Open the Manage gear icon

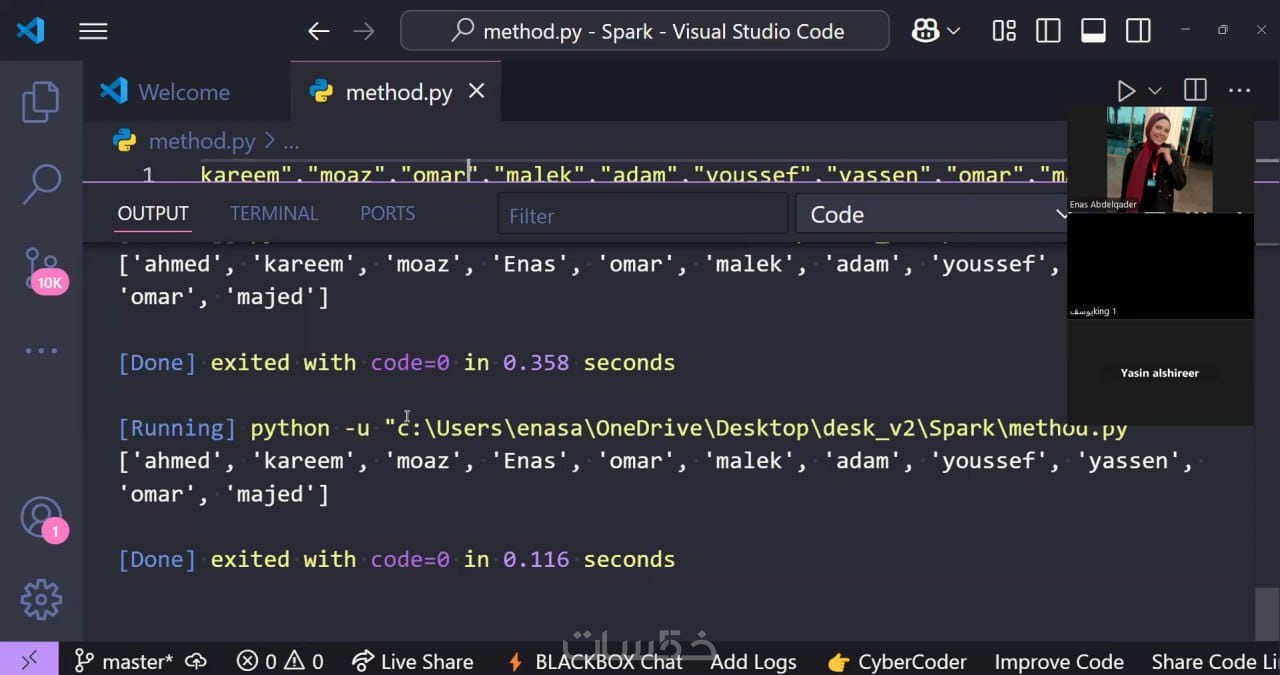tap(41, 599)
